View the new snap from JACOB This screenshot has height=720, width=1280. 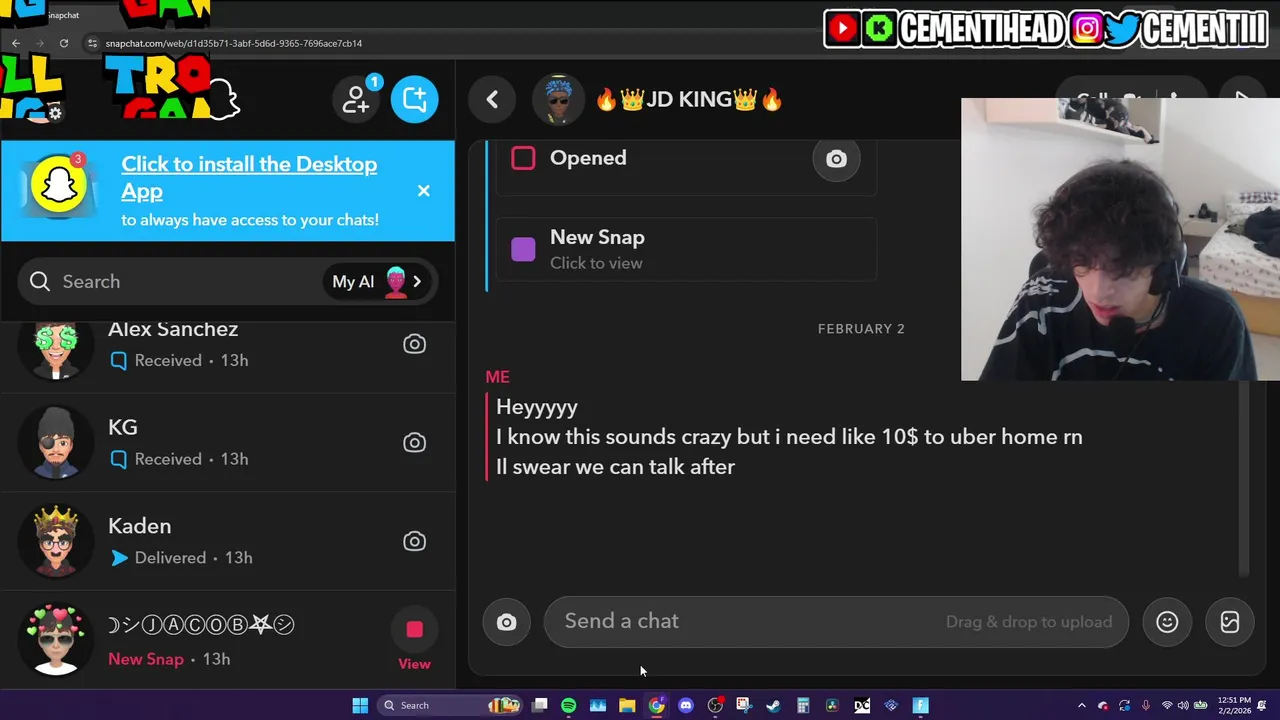[x=414, y=642]
